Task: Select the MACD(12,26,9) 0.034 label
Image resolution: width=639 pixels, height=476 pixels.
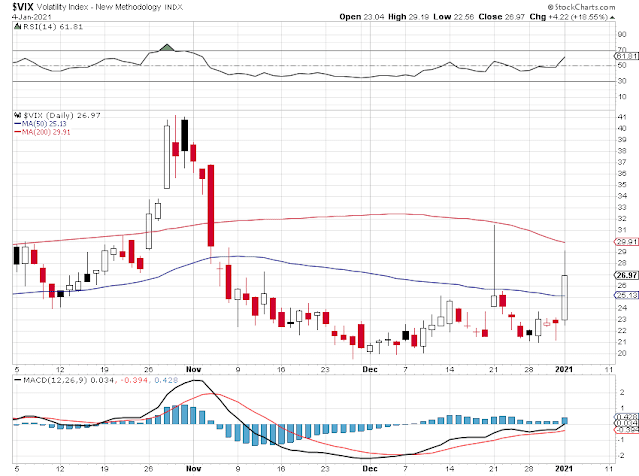Action: [x=68, y=380]
